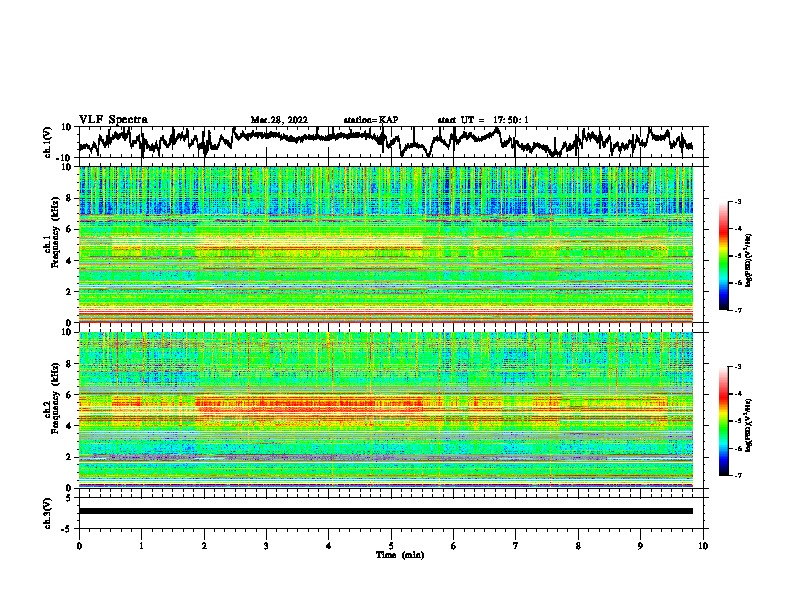The image size is (792, 612).
Task: Click the "2" tick on Time axis
Action: point(204,546)
